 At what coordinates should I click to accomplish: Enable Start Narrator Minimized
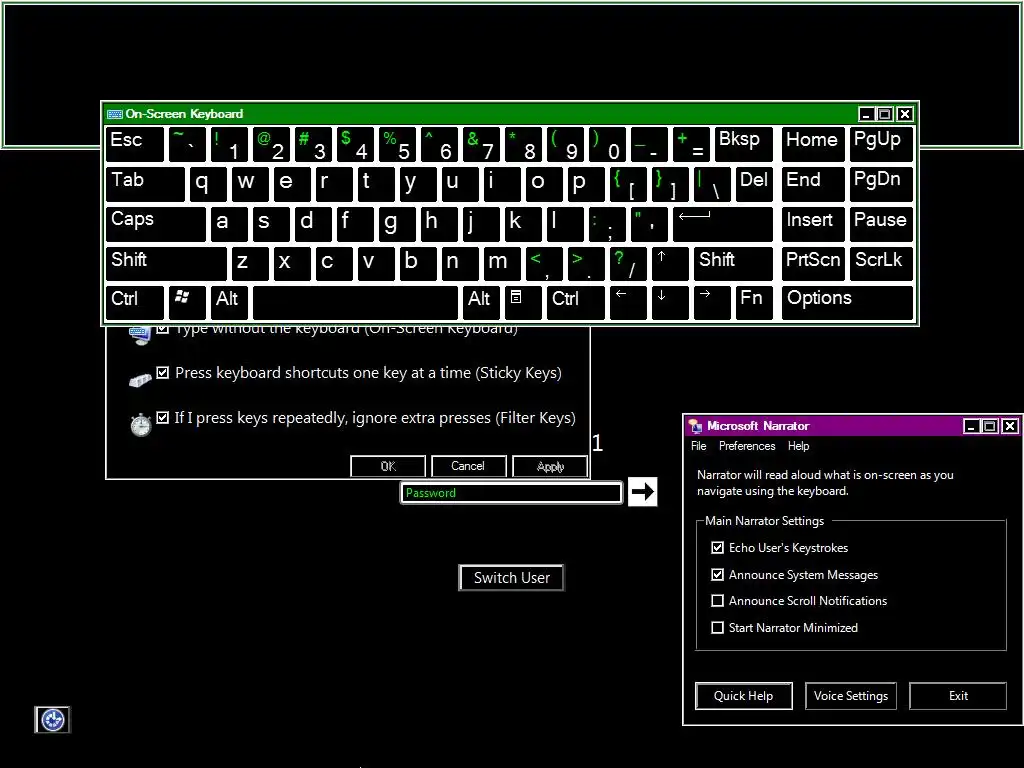click(x=717, y=627)
